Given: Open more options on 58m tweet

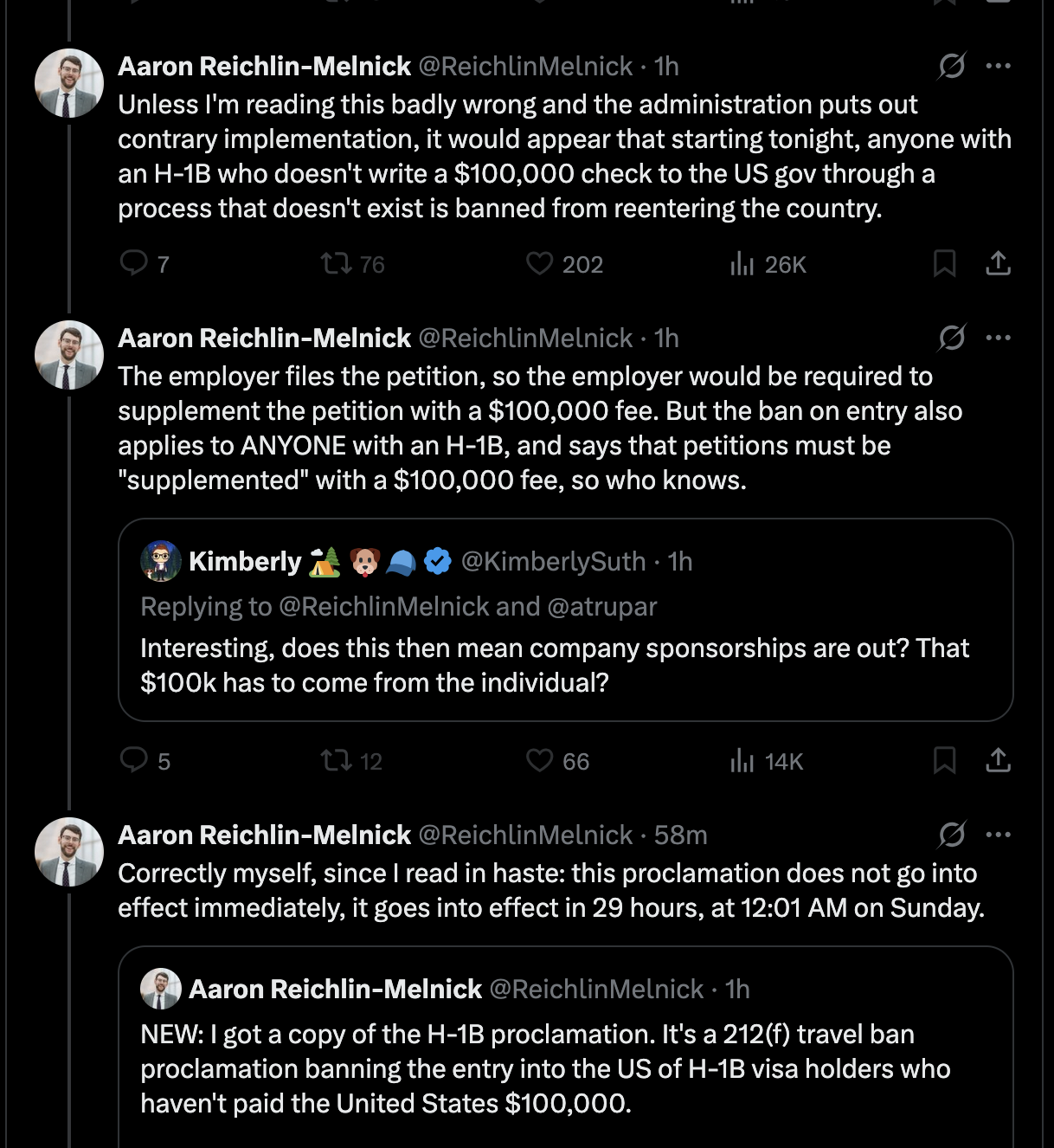Looking at the screenshot, I should [x=998, y=835].
